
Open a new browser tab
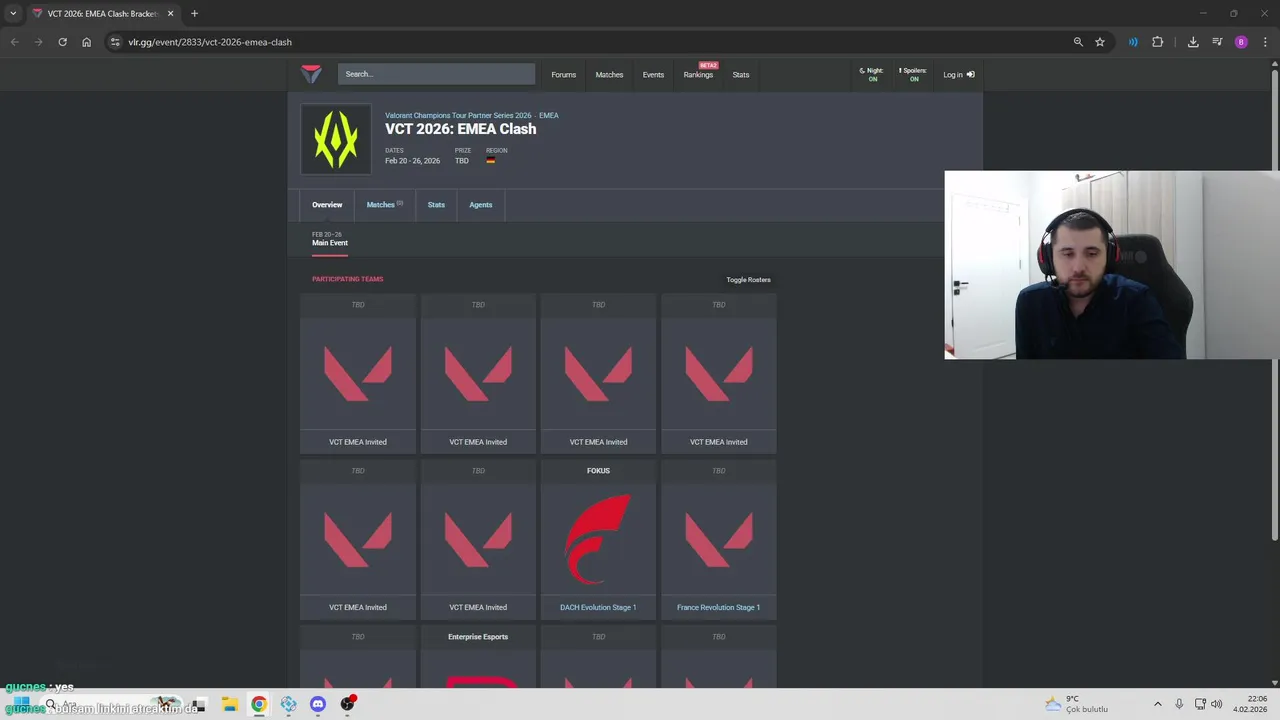point(194,14)
